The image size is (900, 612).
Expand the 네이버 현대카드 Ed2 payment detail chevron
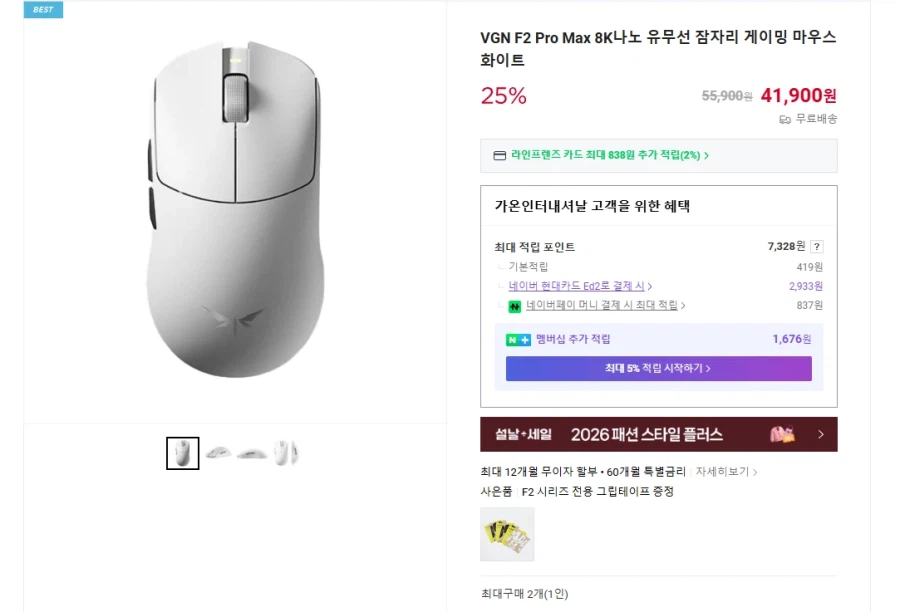[x=651, y=285]
